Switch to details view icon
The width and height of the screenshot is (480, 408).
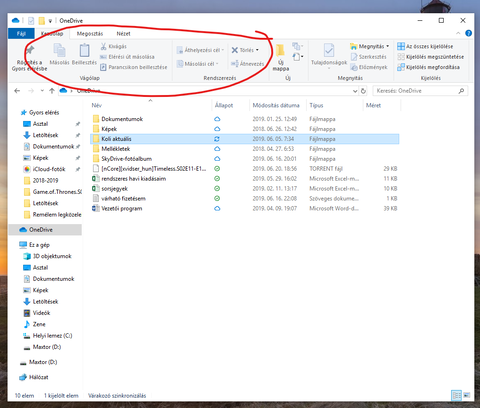pyautogui.click(x=456, y=395)
